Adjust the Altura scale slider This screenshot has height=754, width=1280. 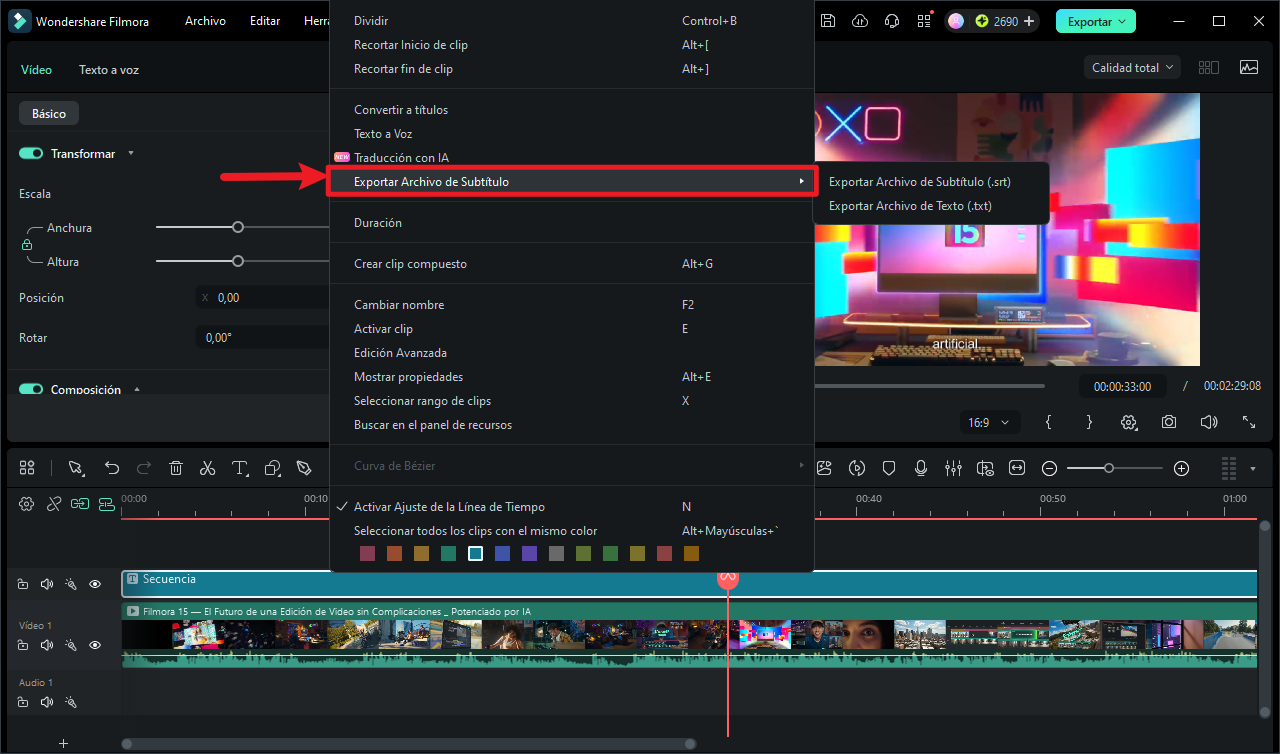click(238, 261)
